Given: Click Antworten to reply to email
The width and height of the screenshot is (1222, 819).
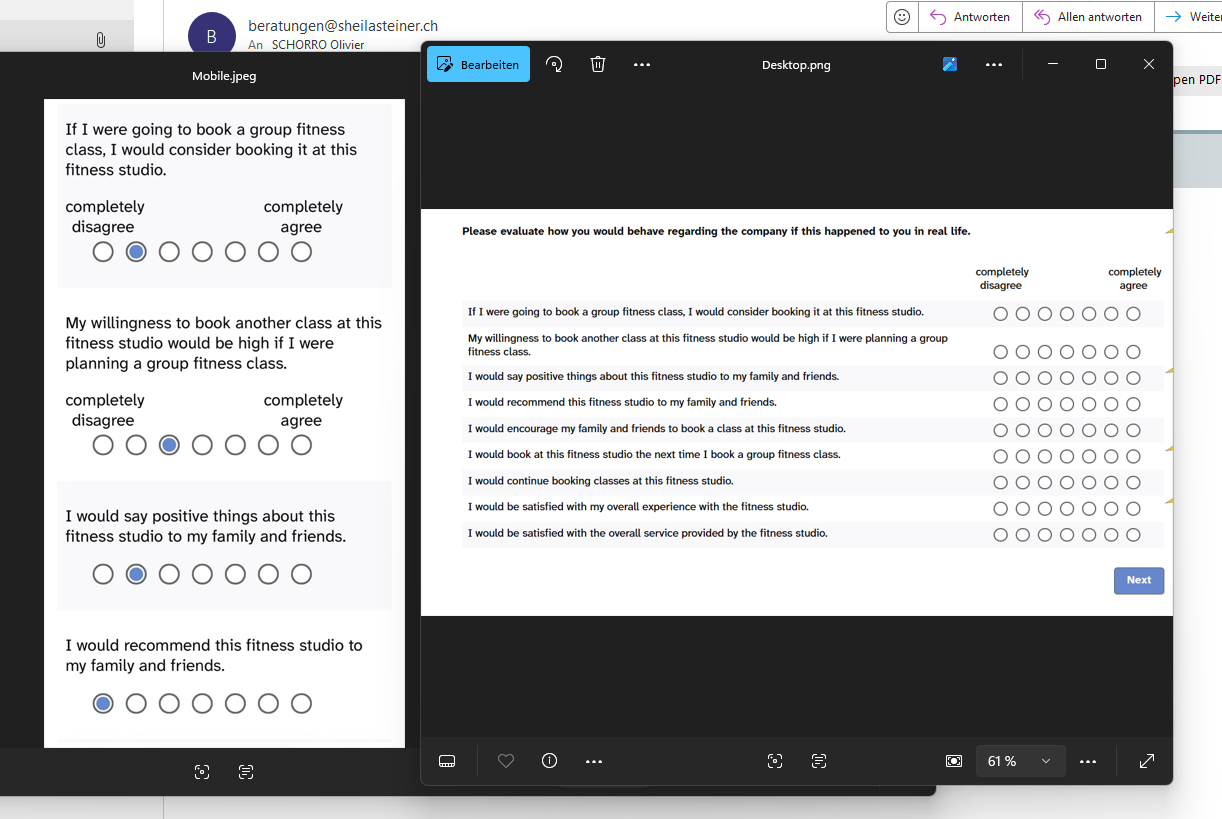Looking at the screenshot, I should click(971, 17).
